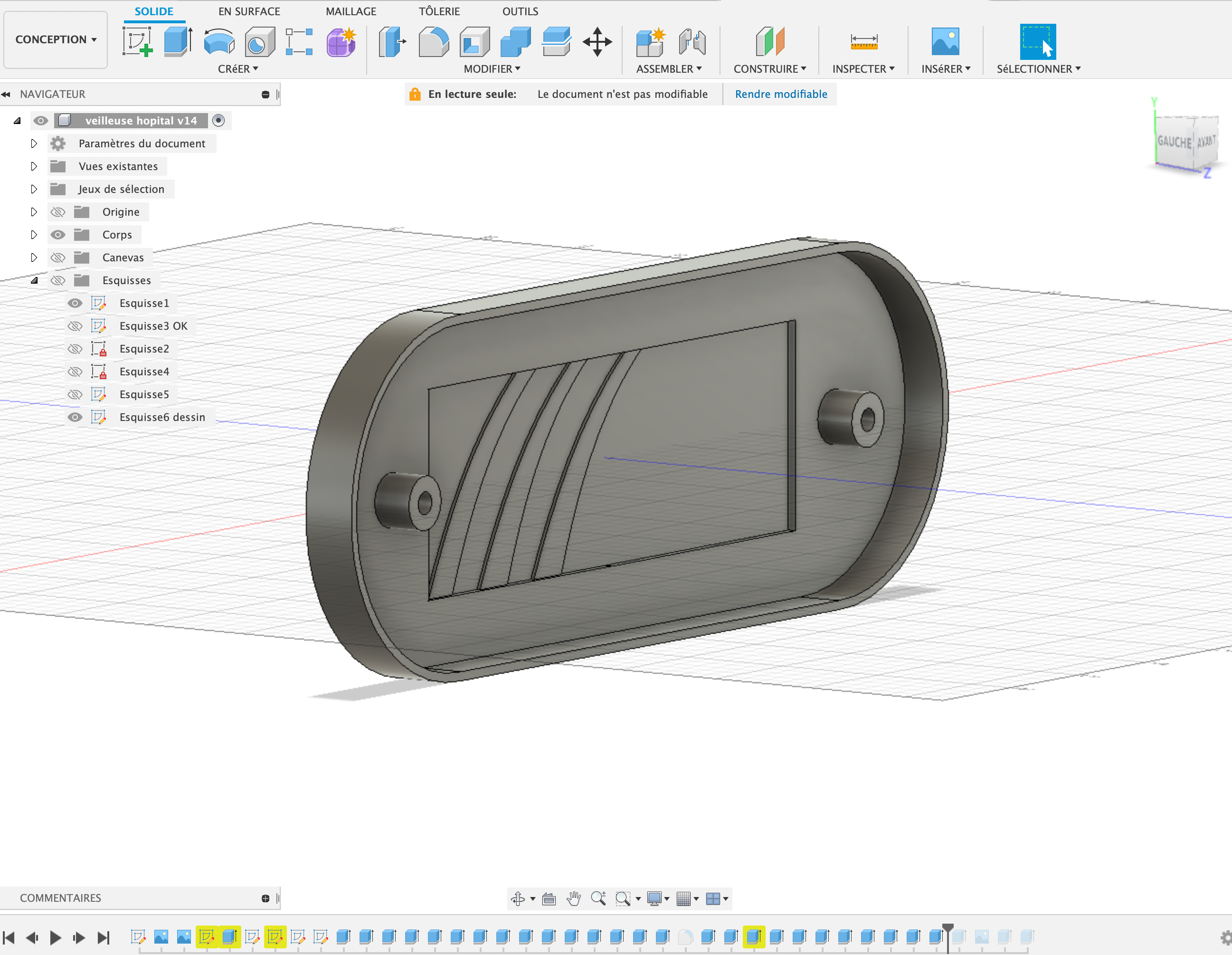The height and width of the screenshot is (955, 1232).
Task: Click the New Component icon in Assembler
Action: coord(650,42)
